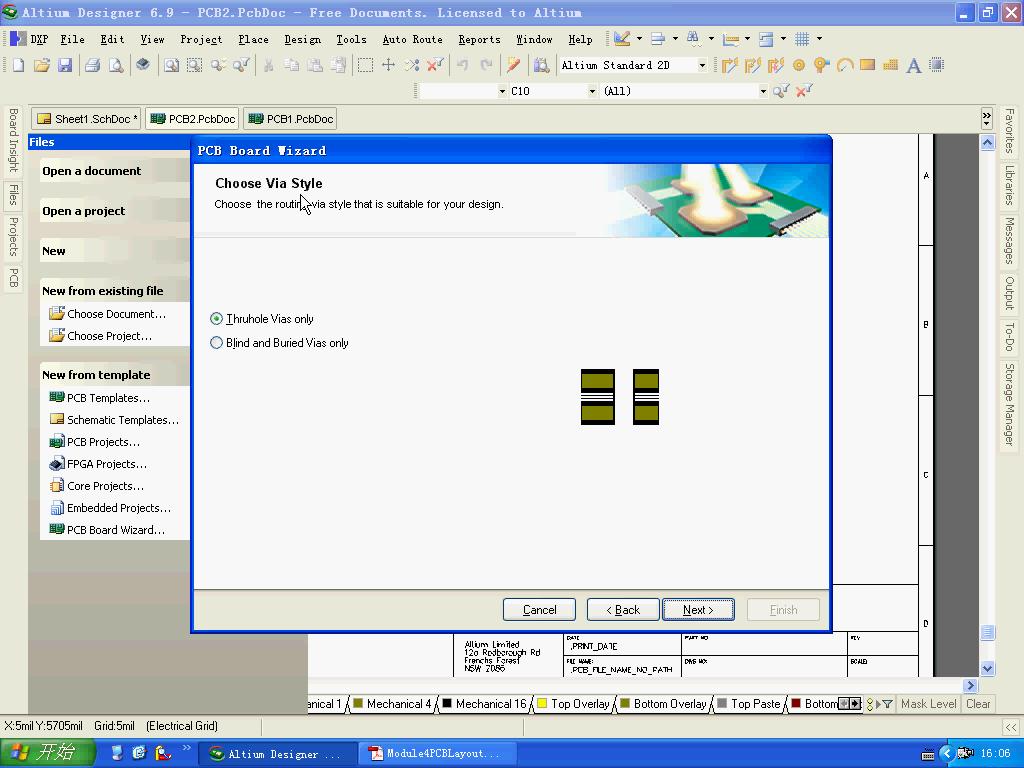Viewport: 1024px width, 768px height.
Task: Select Thruhole Vias only
Action: pos(262,319)
